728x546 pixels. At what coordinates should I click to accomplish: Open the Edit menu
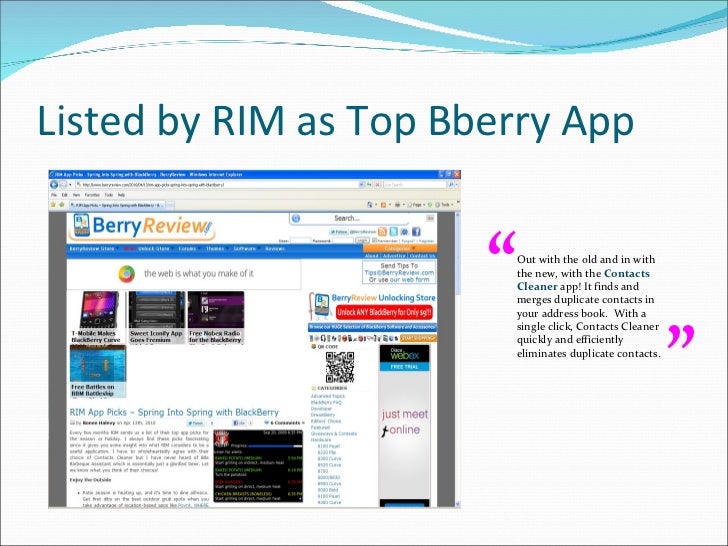tap(65, 195)
